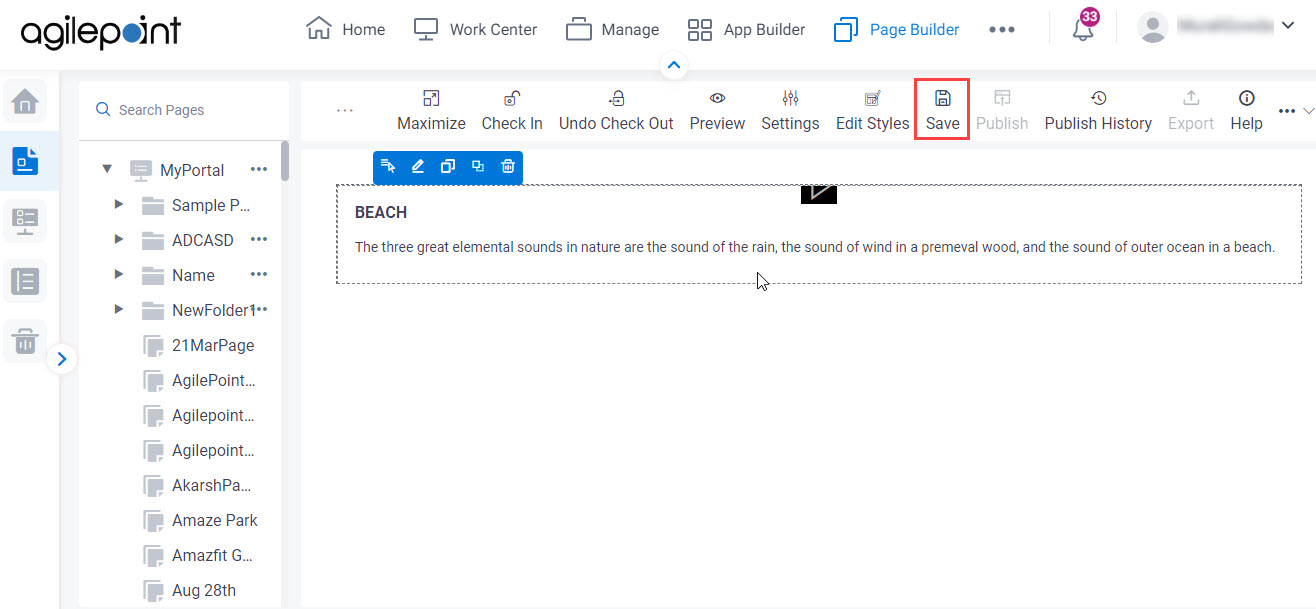Image resolution: width=1316 pixels, height=609 pixels.
Task: Click the Publish toolbar item
Action: (1002, 110)
